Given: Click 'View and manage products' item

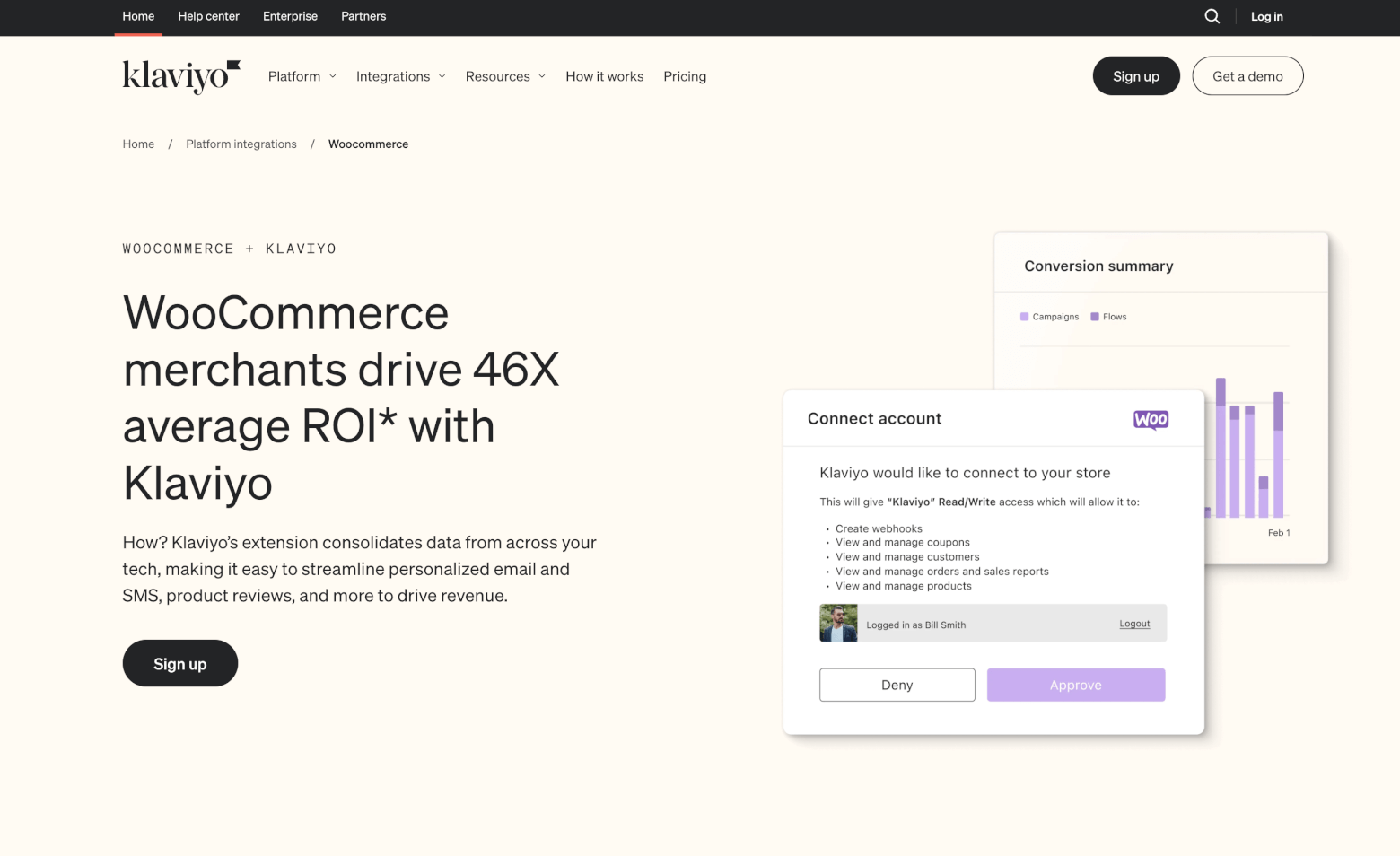Looking at the screenshot, I should coord(904,586).
